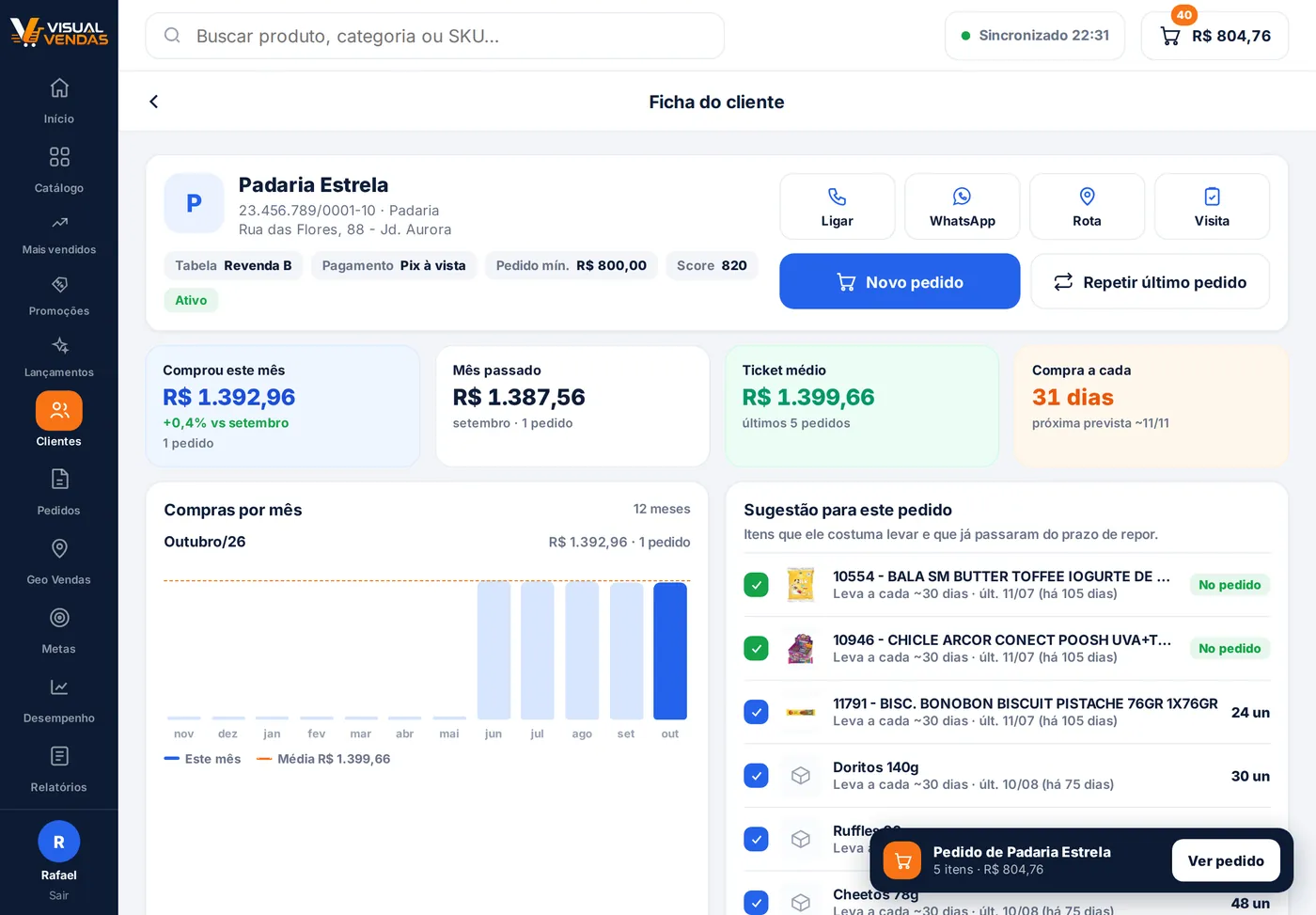1316x915 pixels.
Task: Toggle the 11791 BISC. BONOBON checkbox
Action: 756,712
